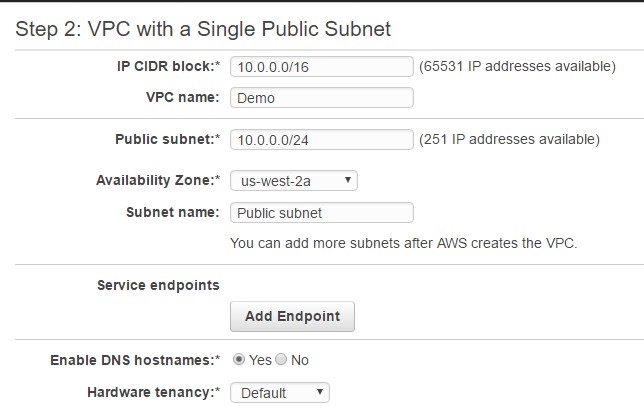Viewport: 644px width, 414px height.
Task: Click the Yes label next to radio button
Action: point(260,360)
